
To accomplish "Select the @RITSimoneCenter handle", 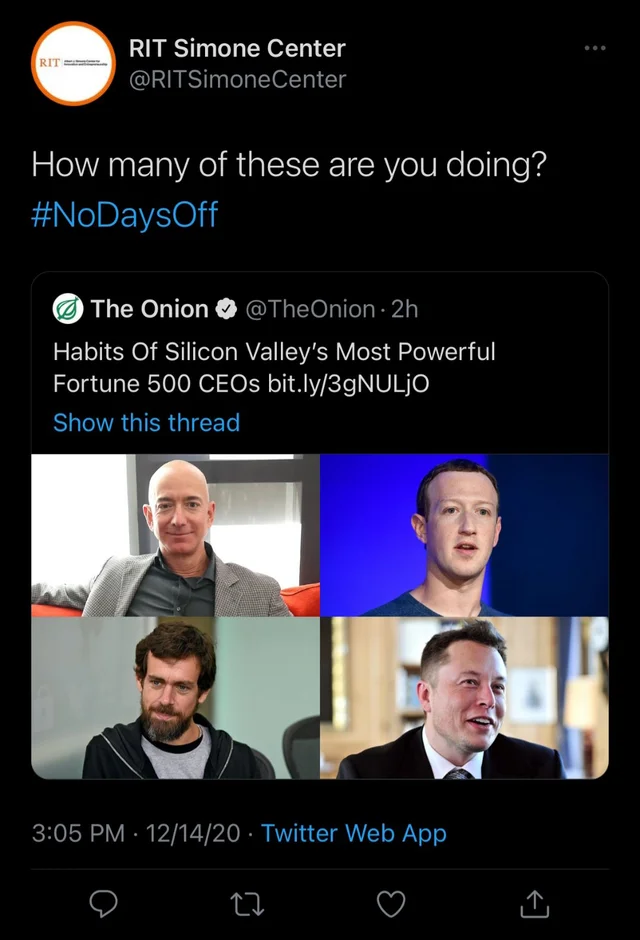I will pos(238,79).
